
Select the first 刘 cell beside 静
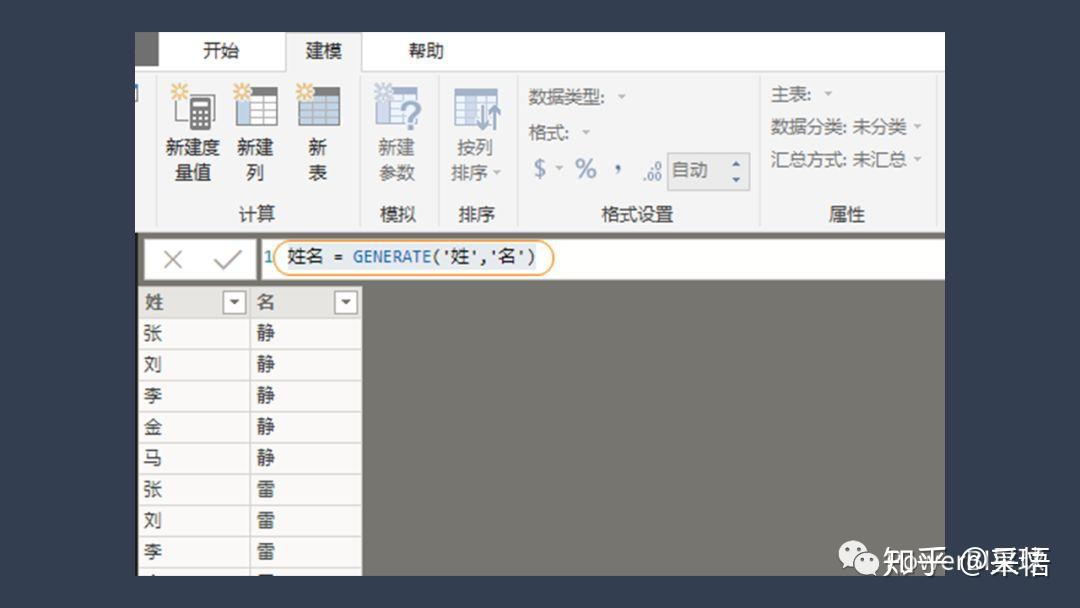click(194, 364)
